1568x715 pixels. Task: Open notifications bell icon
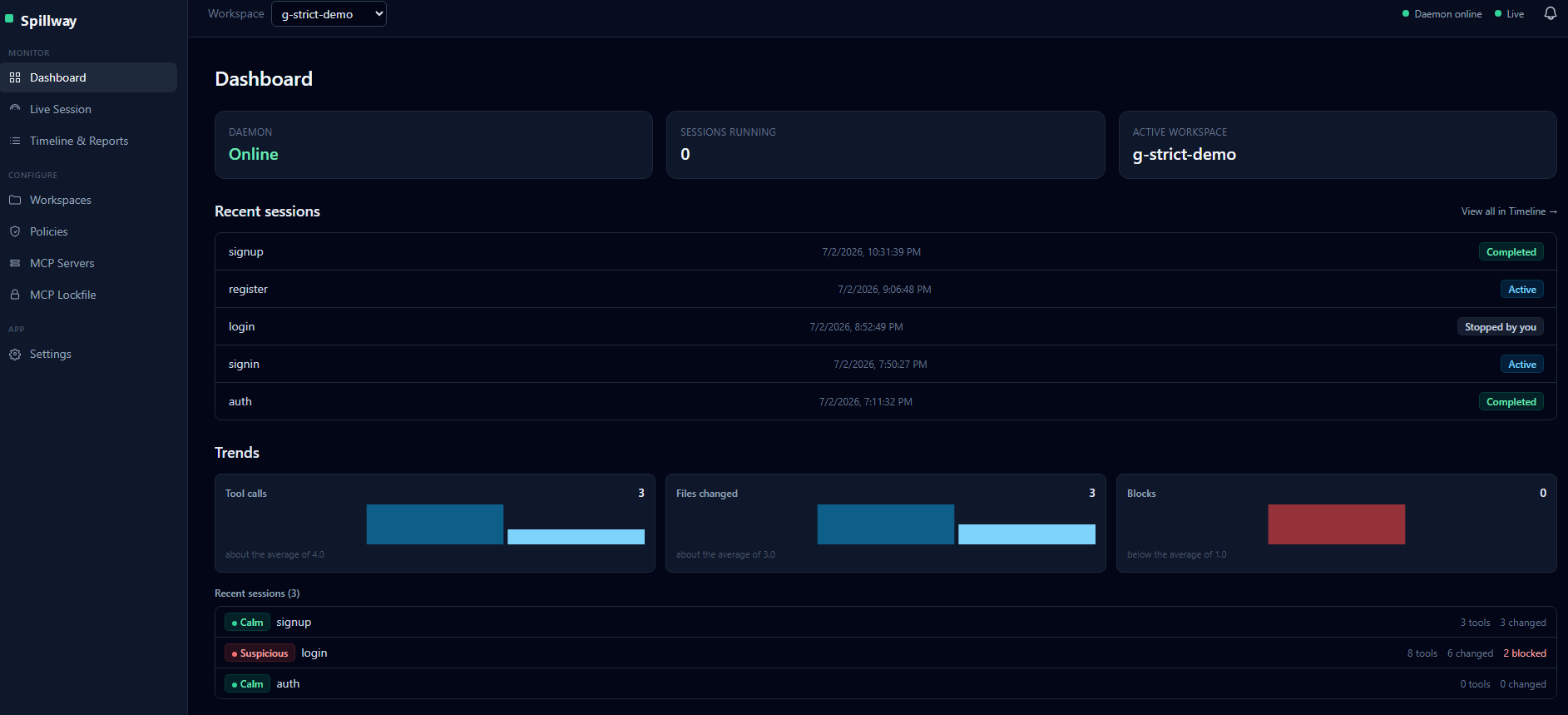[1550, 13]
